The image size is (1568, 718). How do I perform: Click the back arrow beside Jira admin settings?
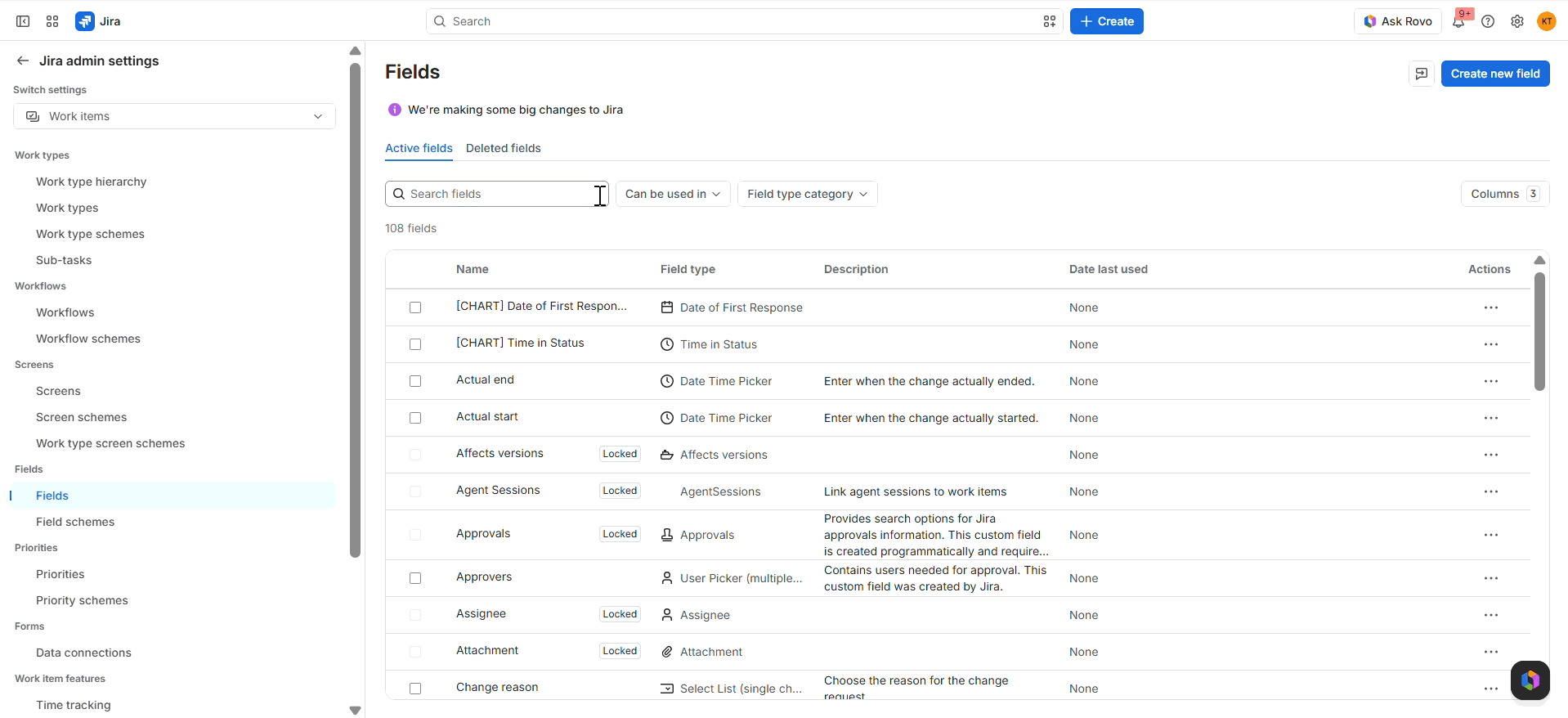(x=23, y=61)
